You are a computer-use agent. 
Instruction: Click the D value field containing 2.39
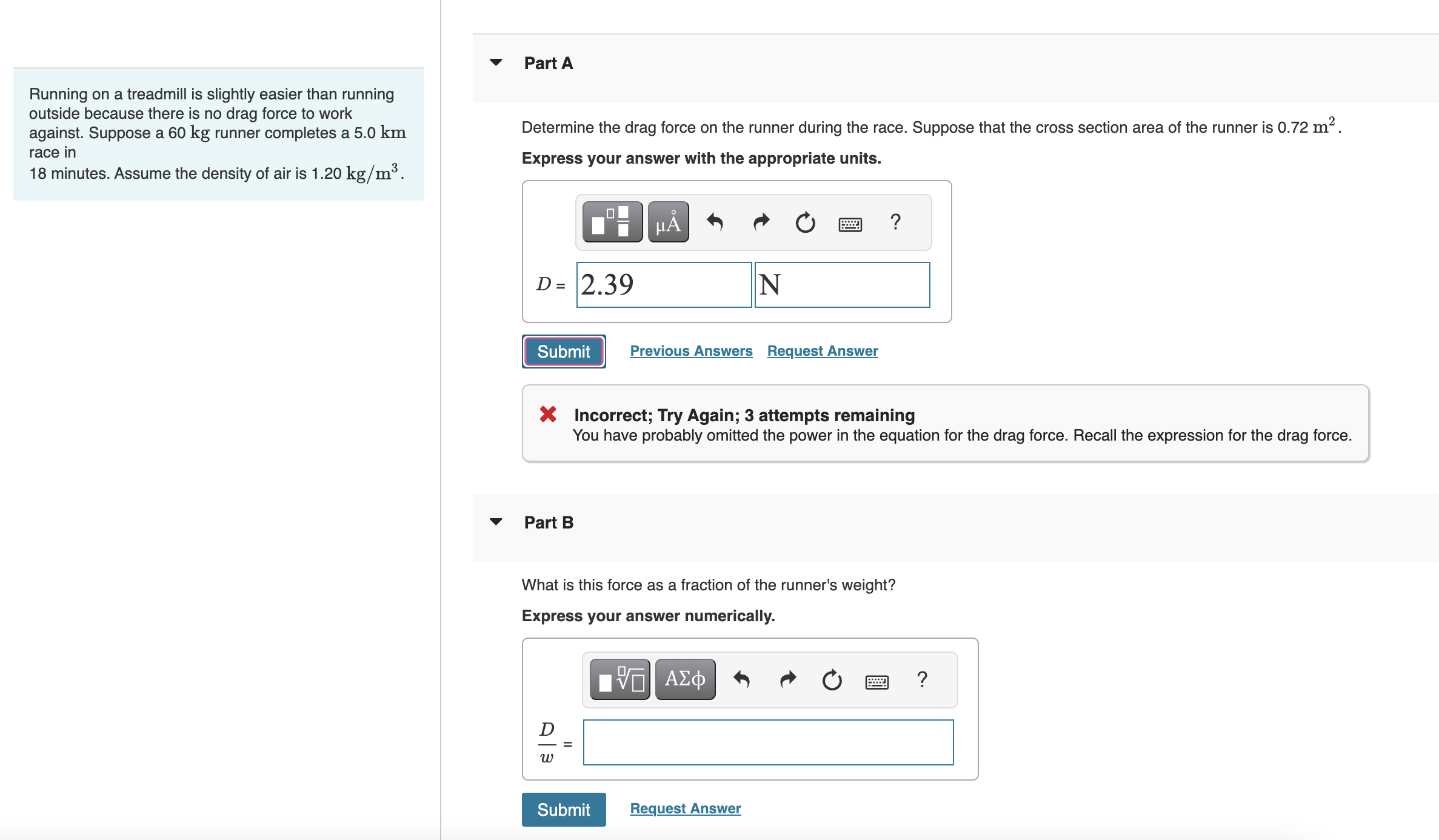coord(664,285)
